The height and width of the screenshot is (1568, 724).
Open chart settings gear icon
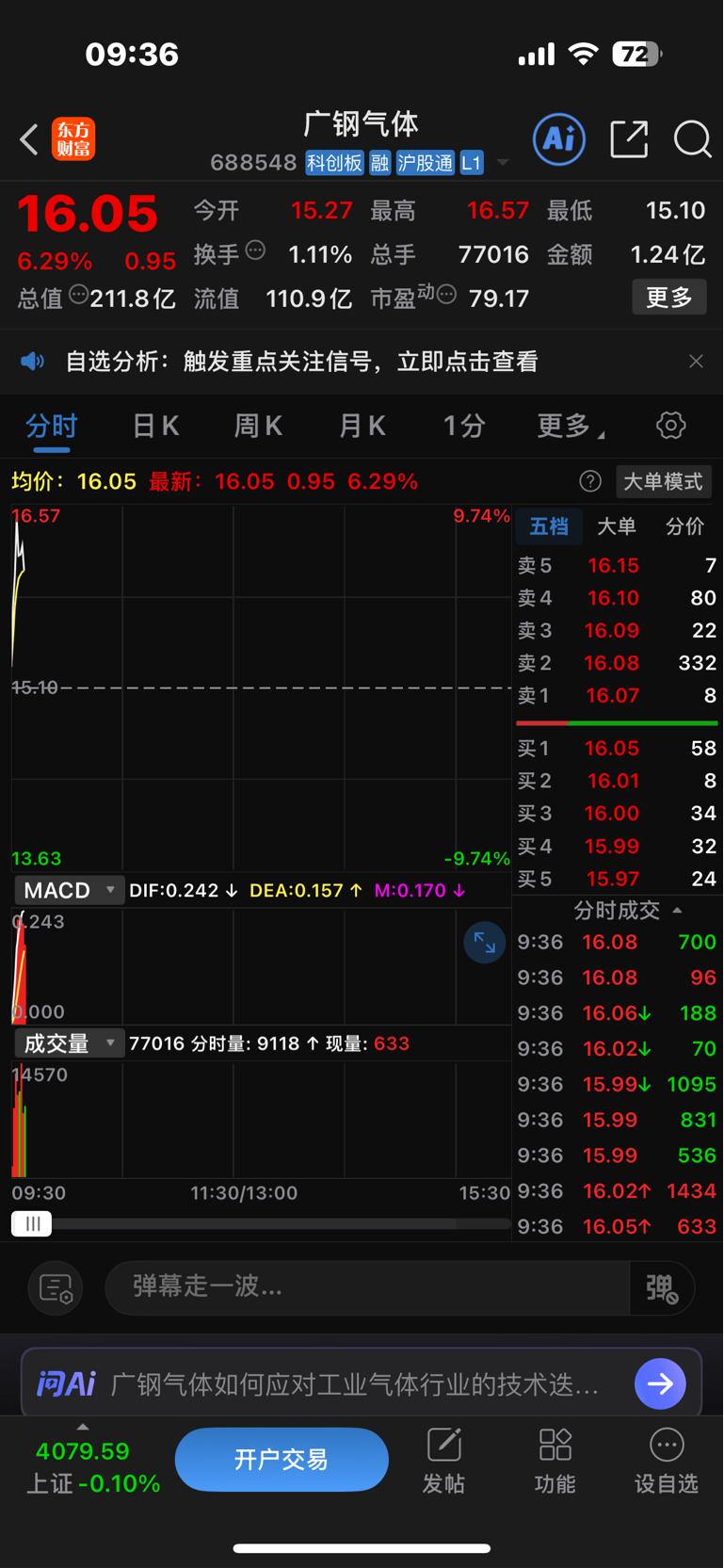(670, 426)
